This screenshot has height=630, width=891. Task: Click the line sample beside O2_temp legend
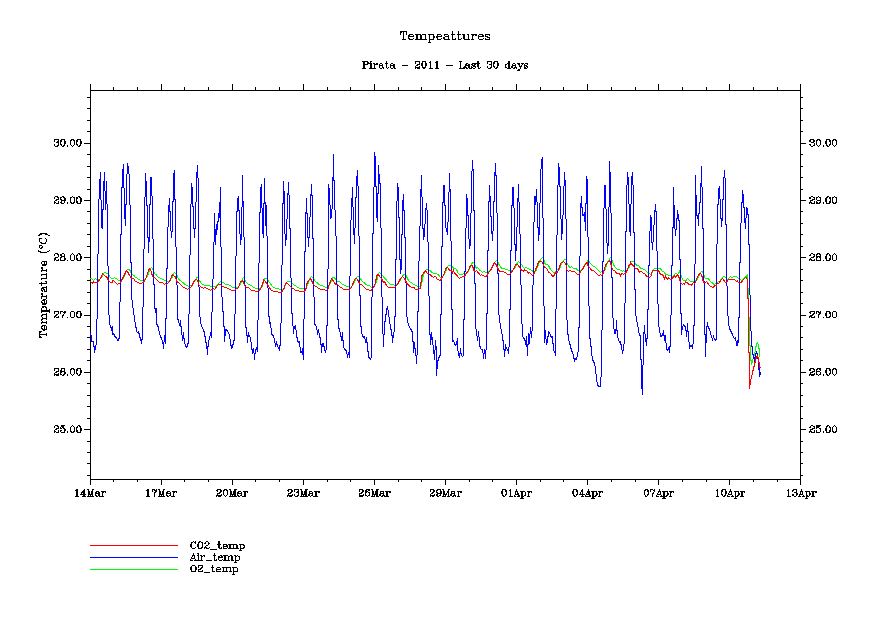coord(133,569)
